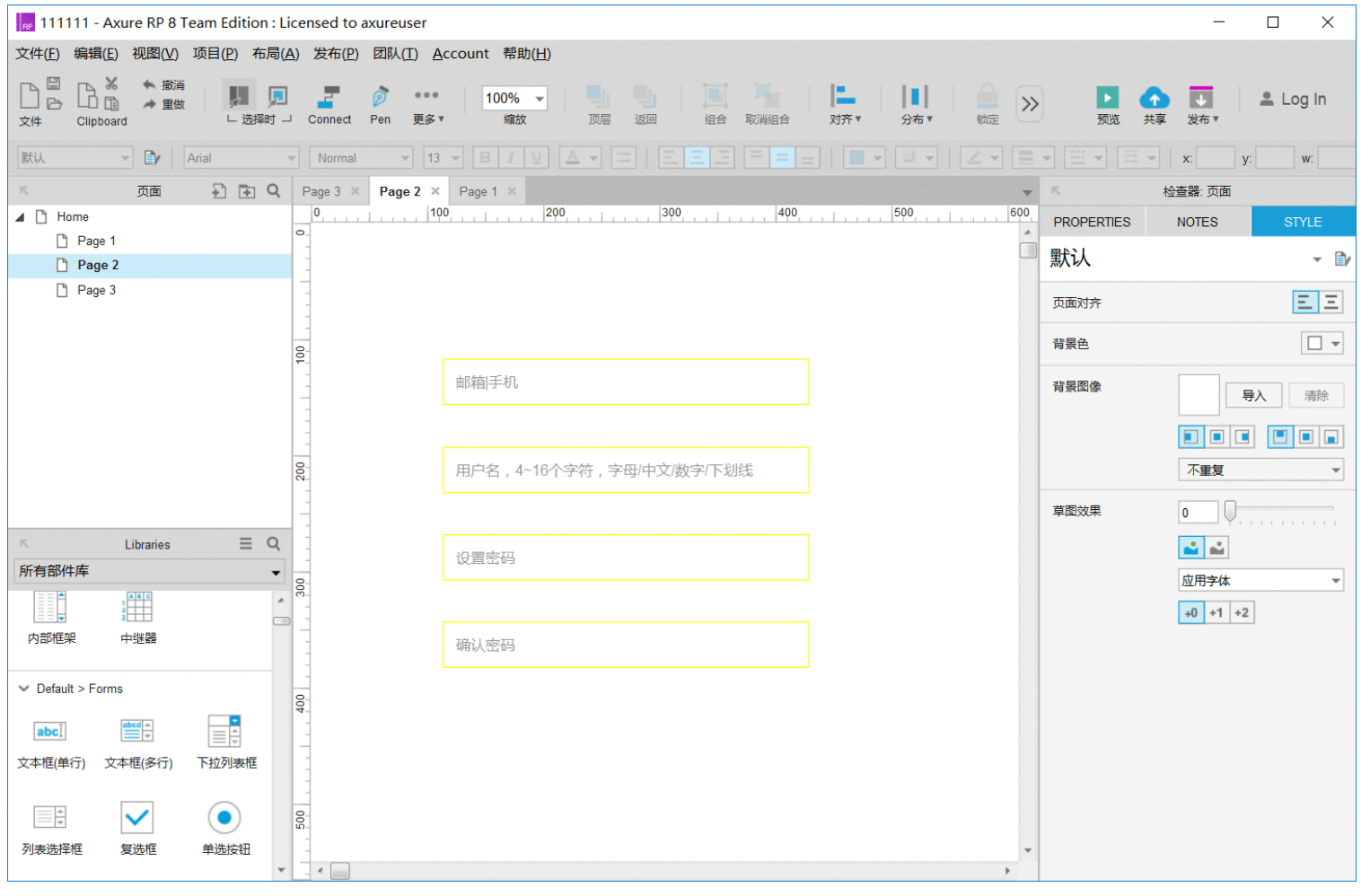The image size is (1370, 896).
Task: Click the New File icon in toolbar
Action: point(30,94)
